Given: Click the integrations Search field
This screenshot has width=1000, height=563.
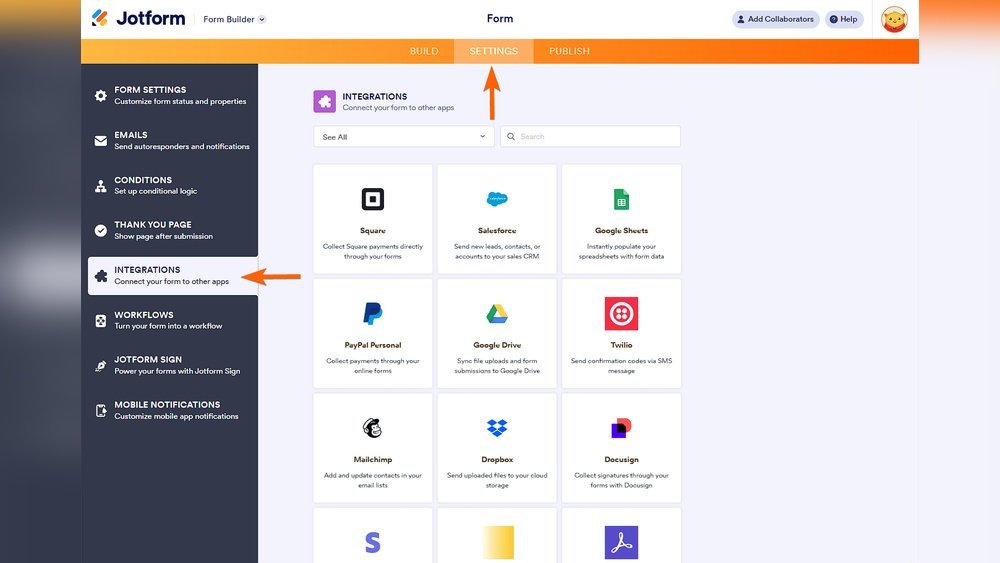Looking at the screenshot, I should pos(591,136).
